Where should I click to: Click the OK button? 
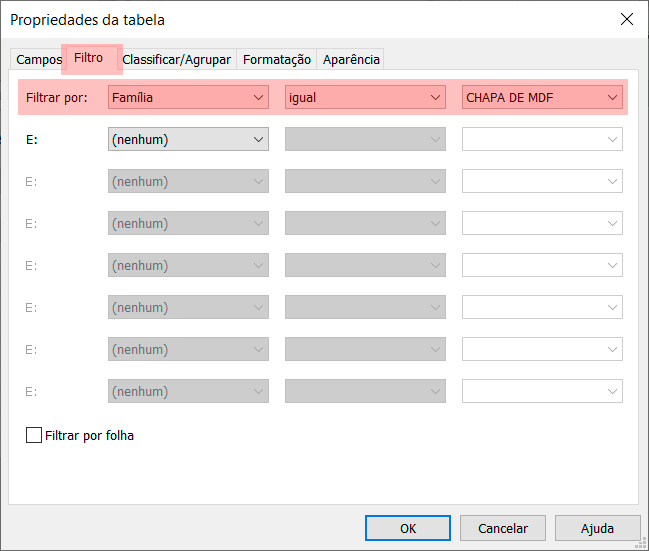(407, 528)
